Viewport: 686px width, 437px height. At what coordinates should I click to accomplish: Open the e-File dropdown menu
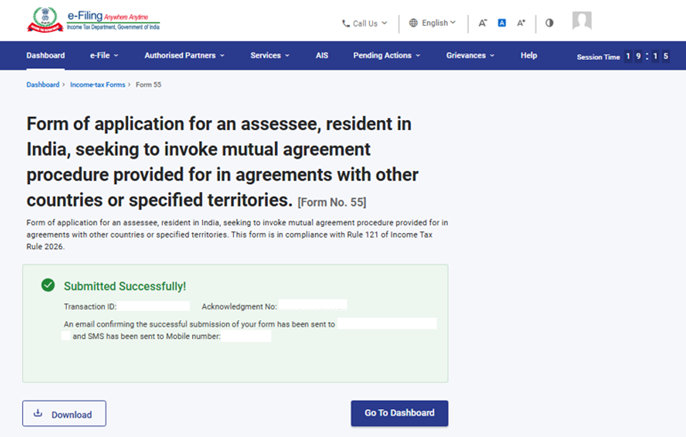coord(104,56)
